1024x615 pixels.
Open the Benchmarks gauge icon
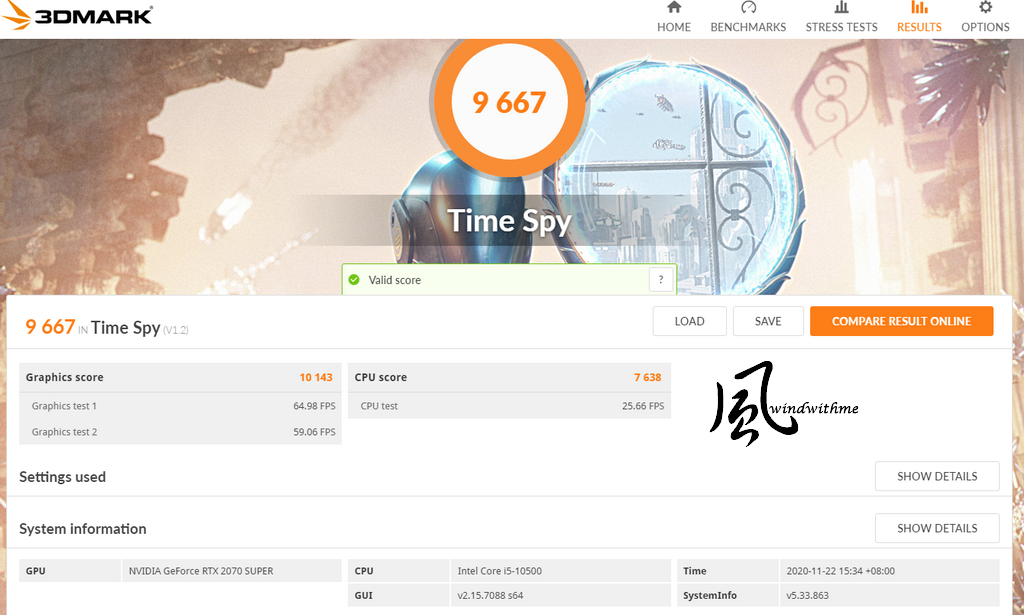click(x=748, y=7)
